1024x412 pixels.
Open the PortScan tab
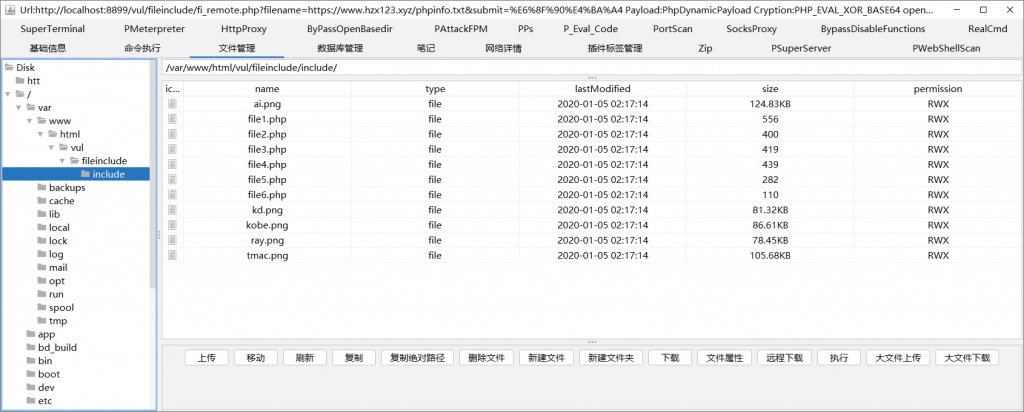(673, 29)
